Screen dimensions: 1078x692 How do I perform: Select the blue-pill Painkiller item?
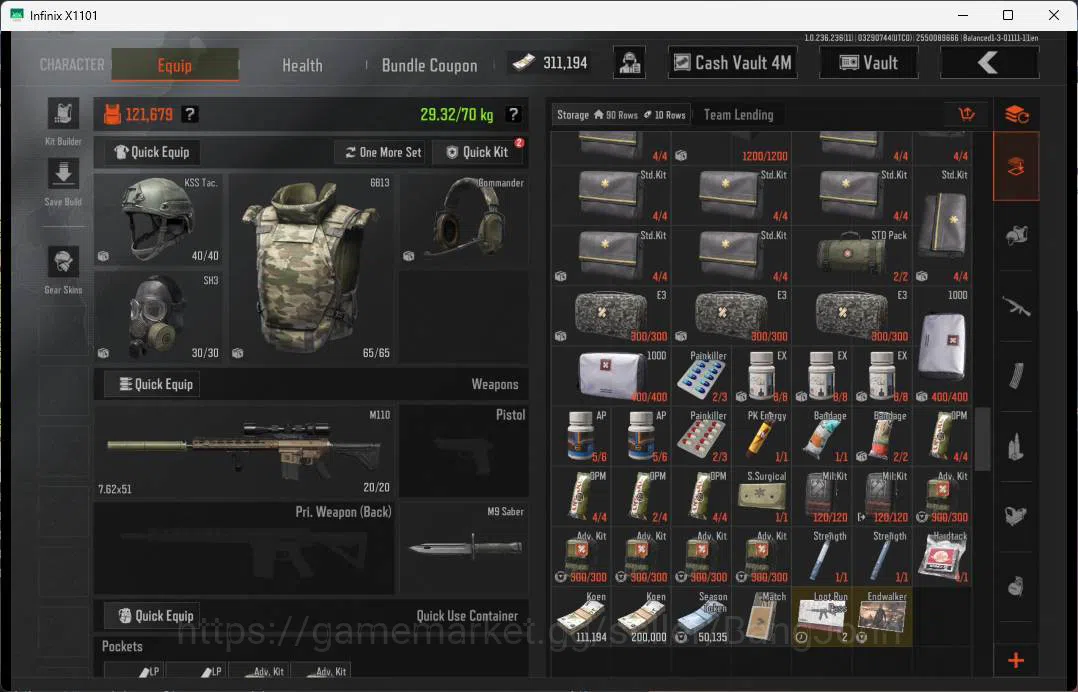(x=701, y=376)
